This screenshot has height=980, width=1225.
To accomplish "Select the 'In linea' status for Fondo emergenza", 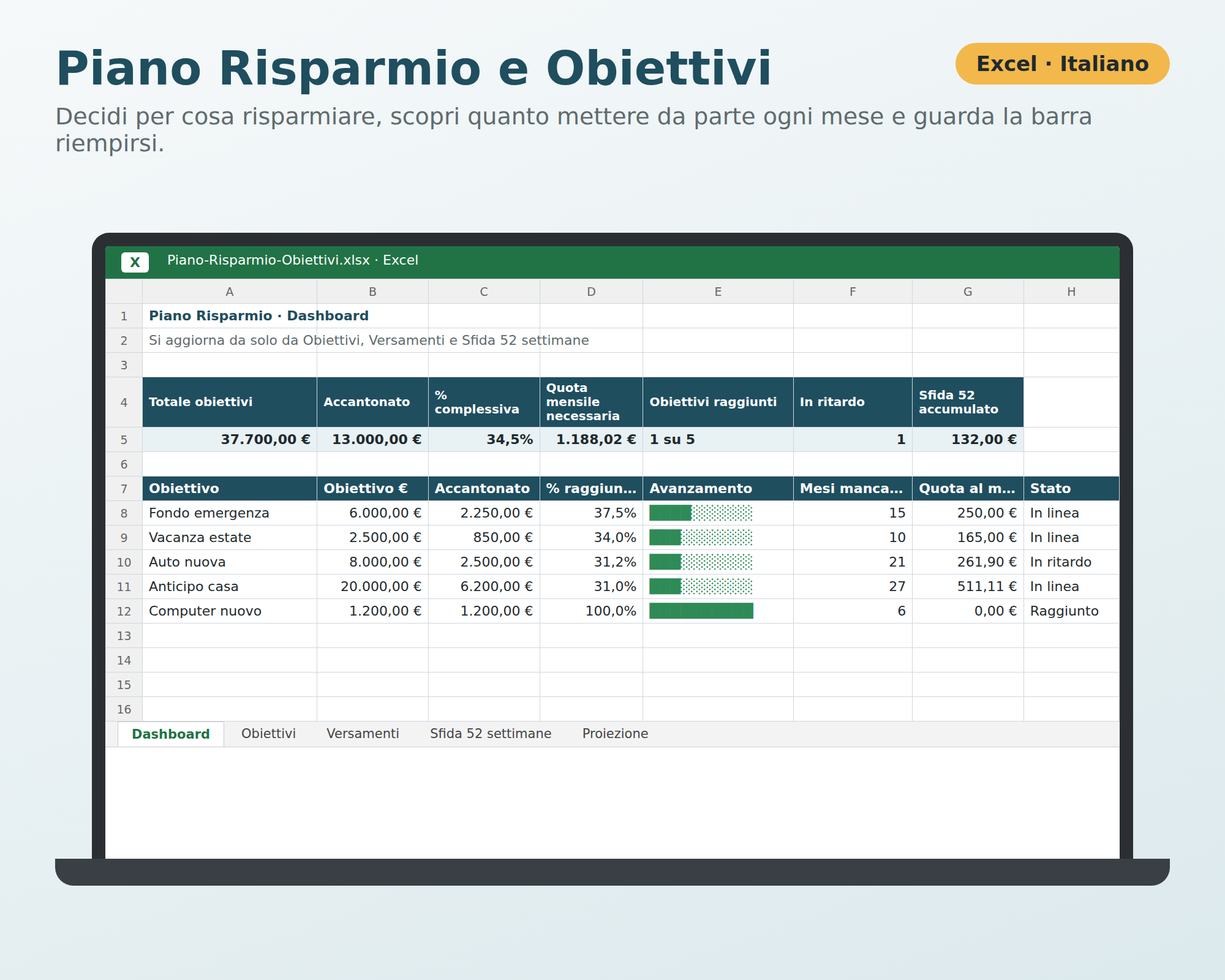I will coord(1071,513).
